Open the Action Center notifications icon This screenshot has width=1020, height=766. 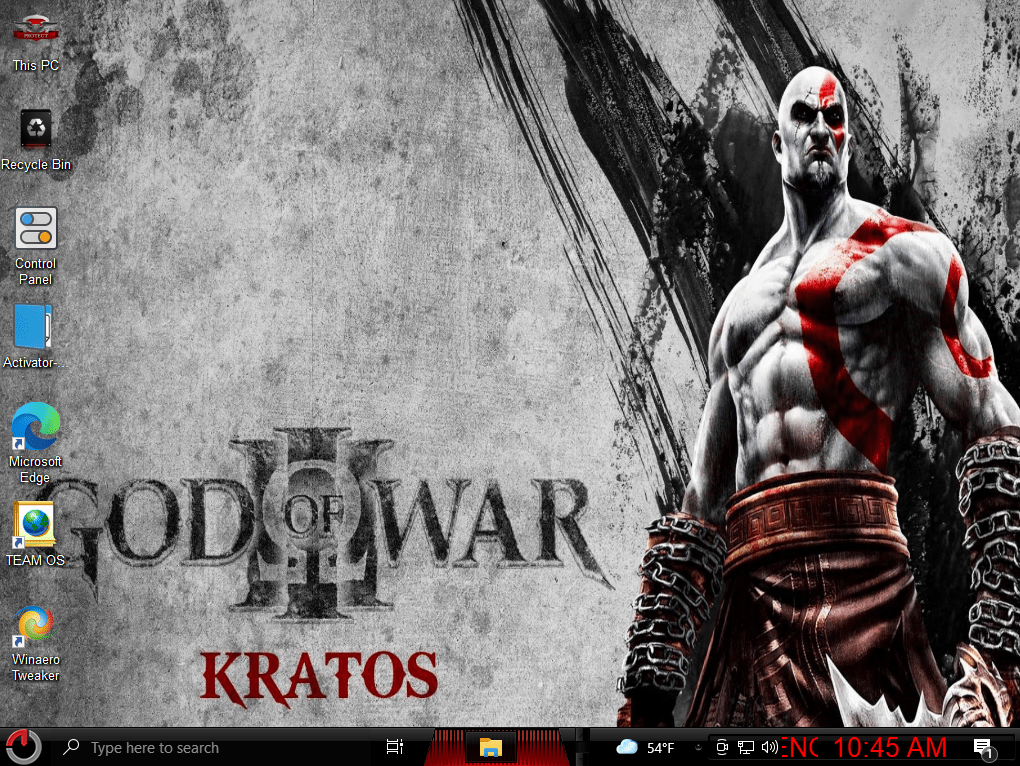[x=984, y=748]
